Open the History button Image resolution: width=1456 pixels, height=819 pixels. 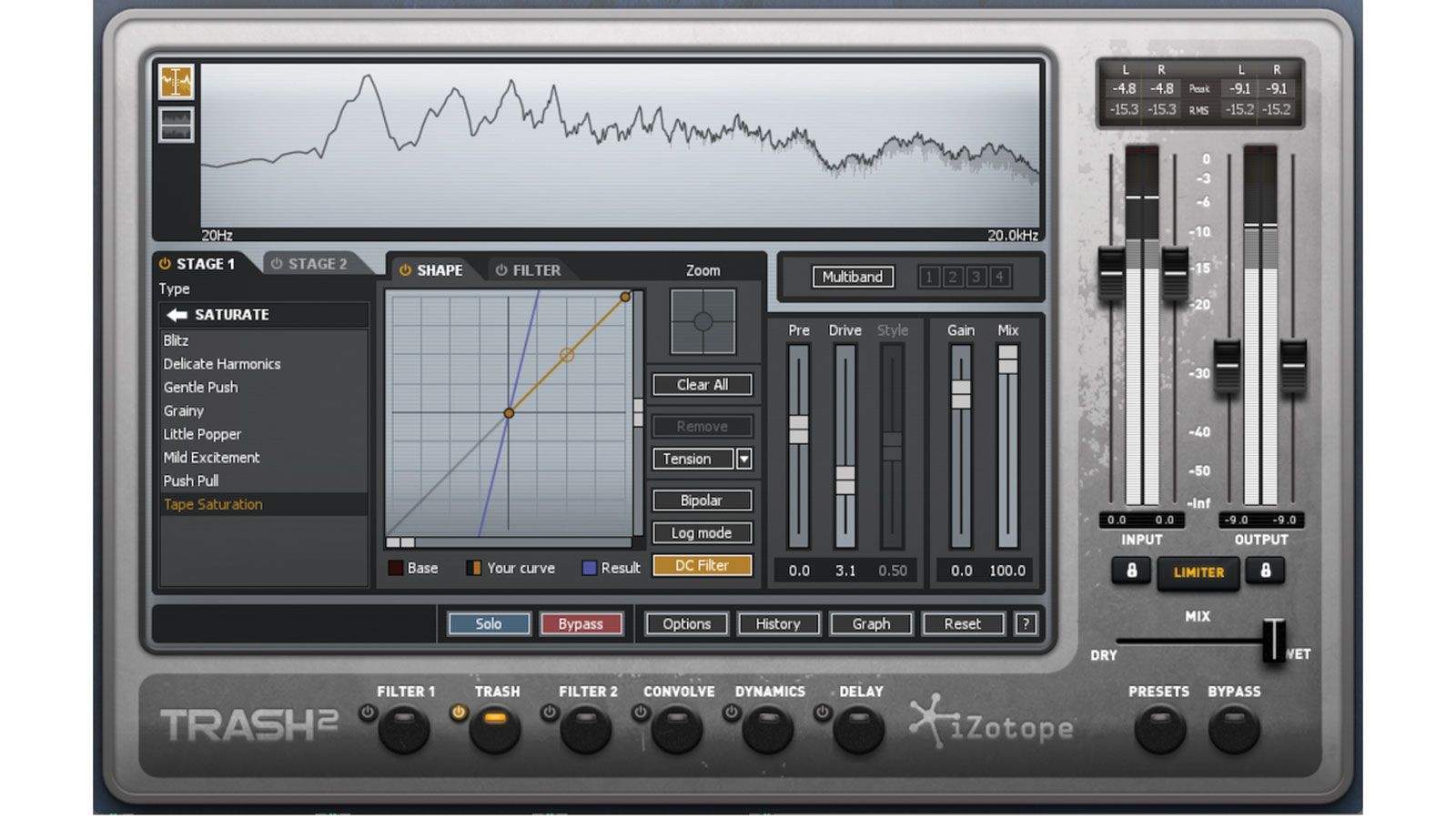pyautogui.click(x=778, y=624)
